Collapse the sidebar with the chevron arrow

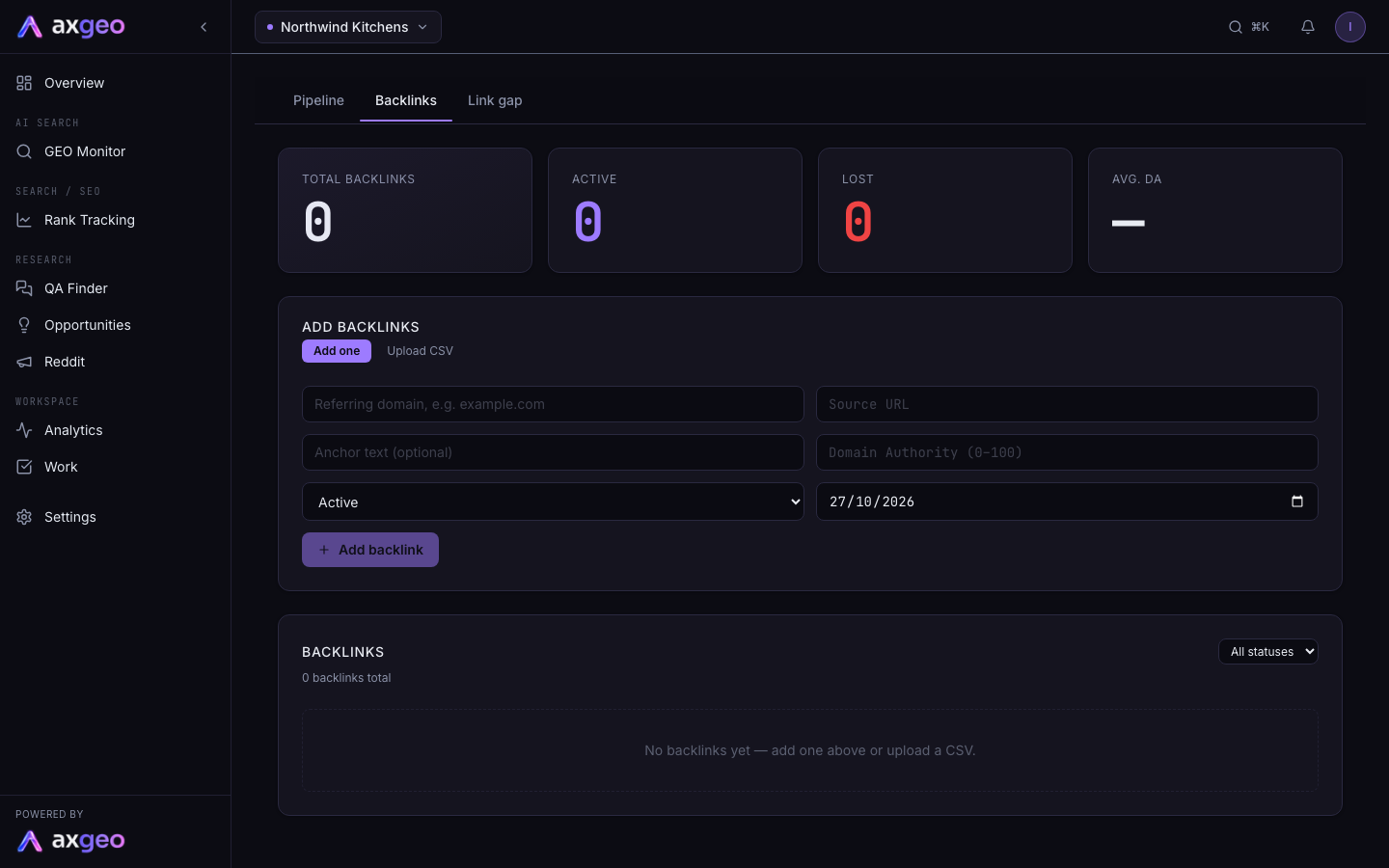(204, 27)
